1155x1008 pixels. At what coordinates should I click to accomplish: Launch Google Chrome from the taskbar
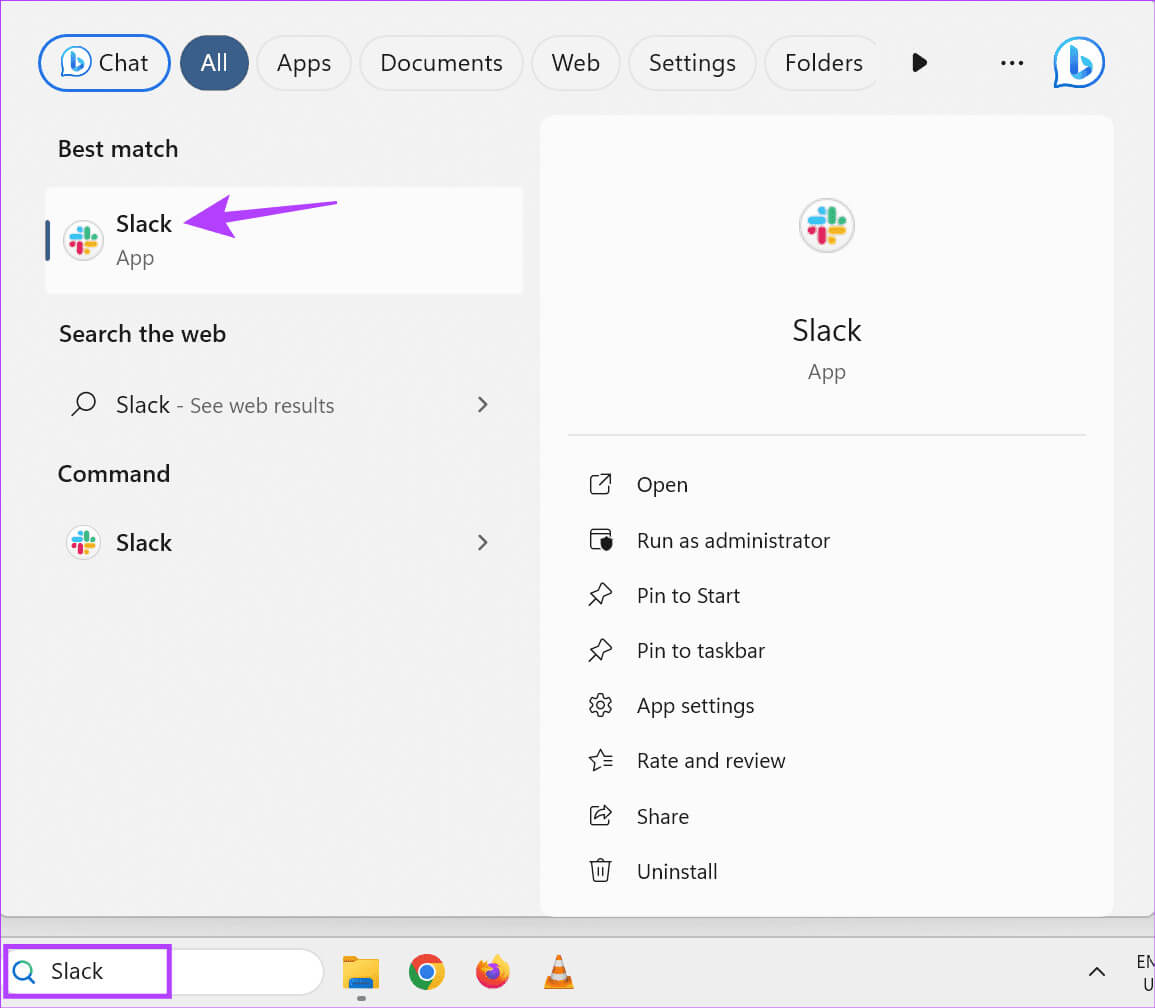426,972
